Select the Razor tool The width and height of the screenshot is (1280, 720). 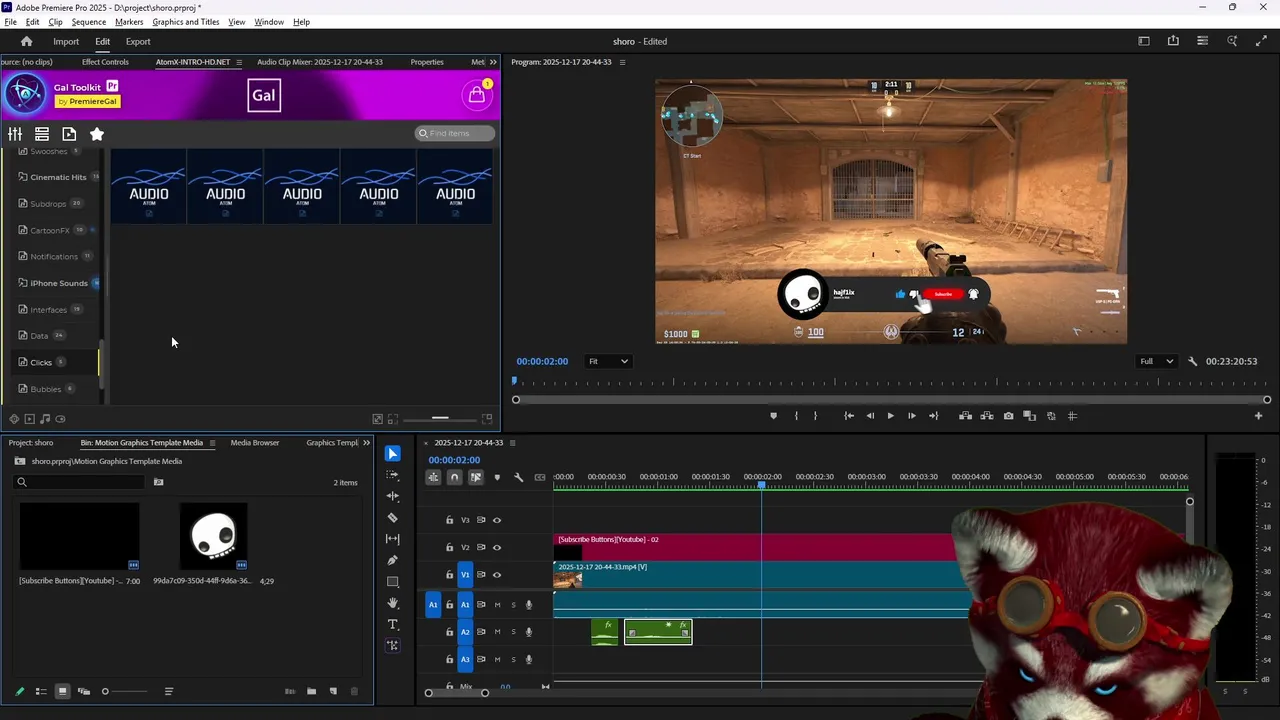[x=392, y=518]
